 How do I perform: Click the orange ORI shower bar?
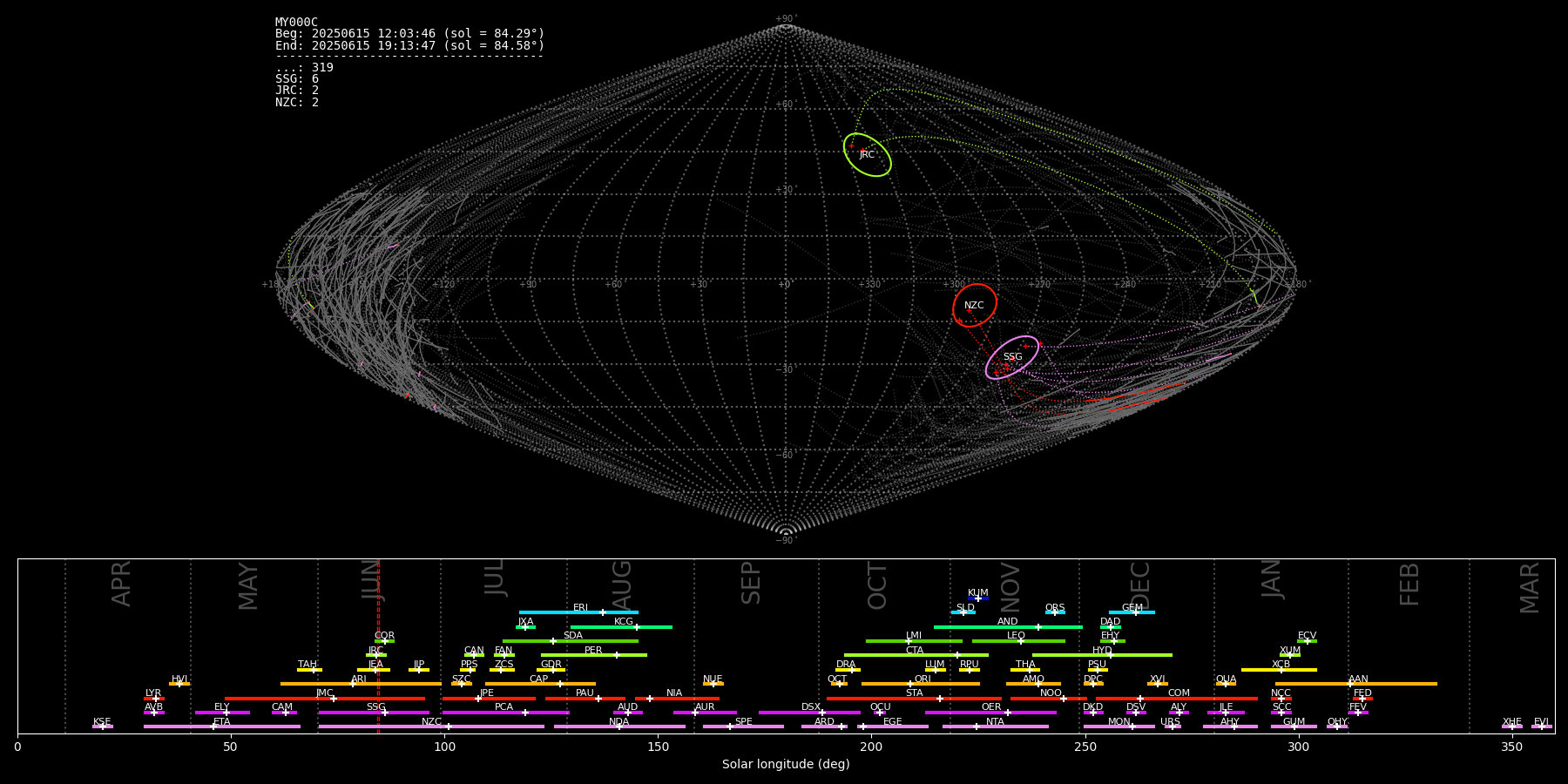click(921, 684)
